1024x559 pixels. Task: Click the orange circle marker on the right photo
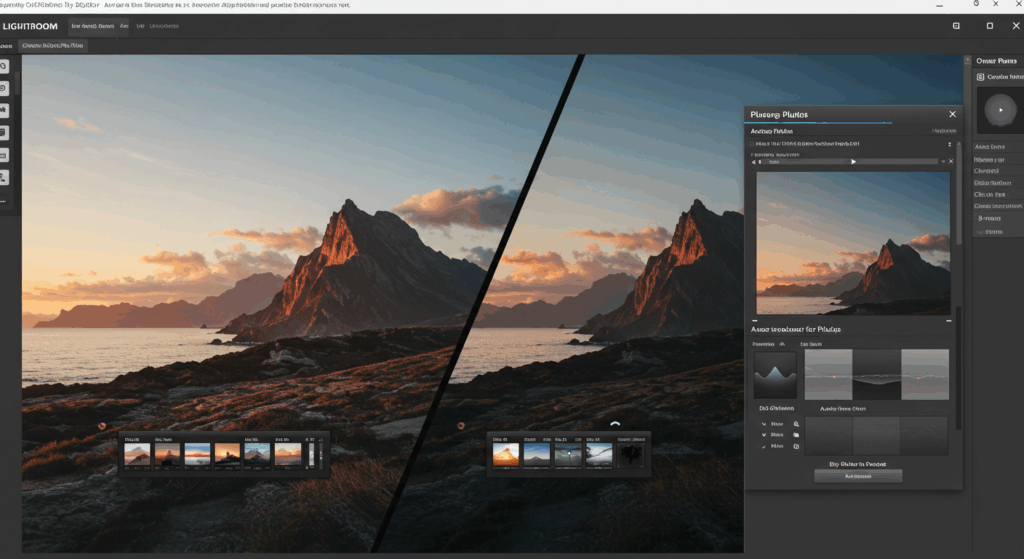(460, 426)
